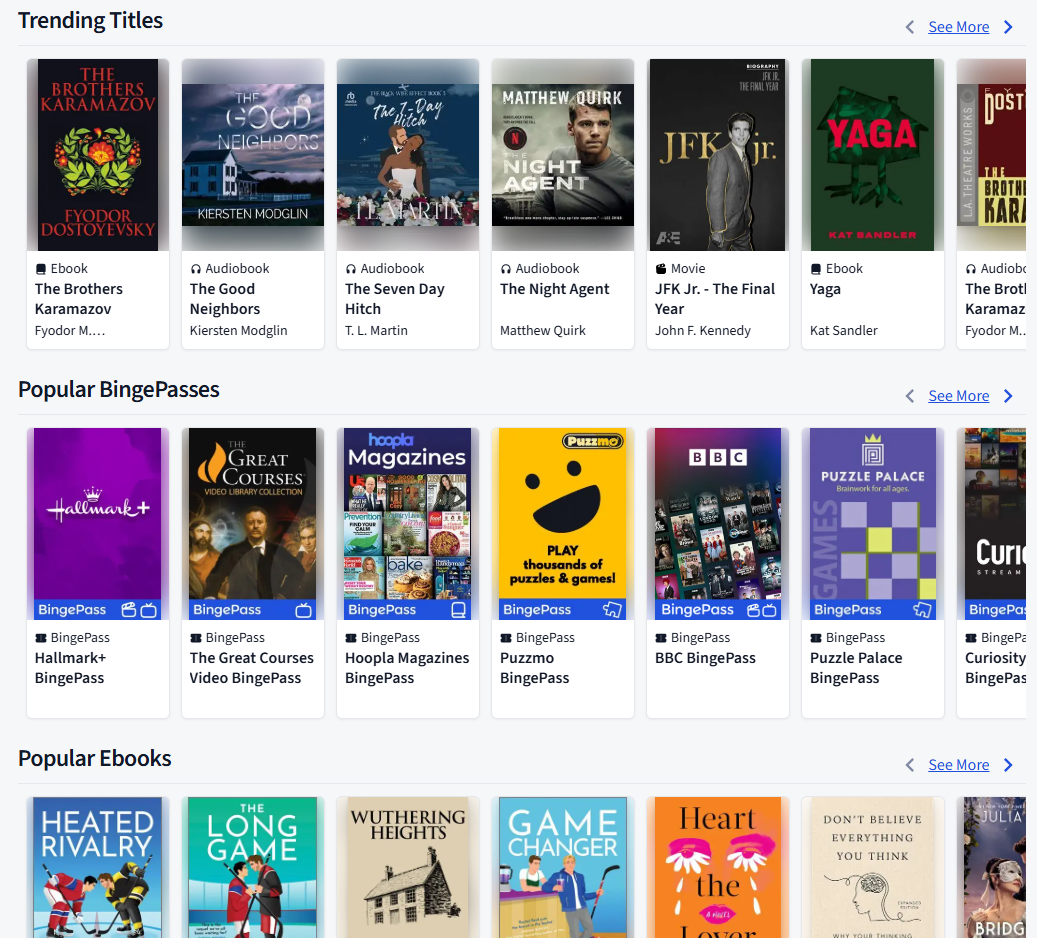1037x938 pixels.
Task: Select the Movie icon on JFK Jr. card
Action: click(x=660, y=268)
